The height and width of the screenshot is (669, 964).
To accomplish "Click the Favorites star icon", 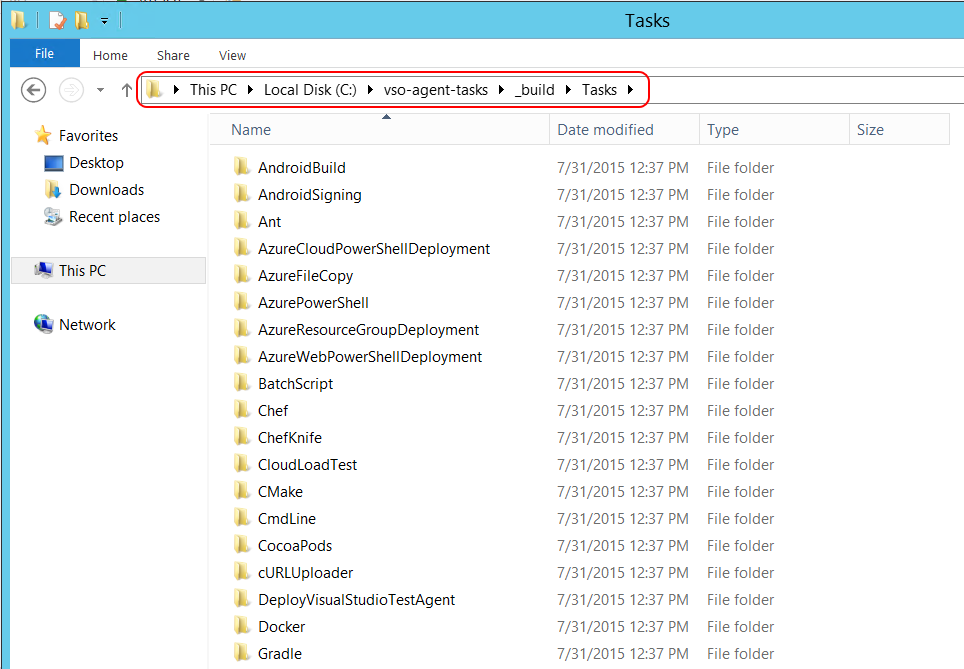I will coord(43,135).
